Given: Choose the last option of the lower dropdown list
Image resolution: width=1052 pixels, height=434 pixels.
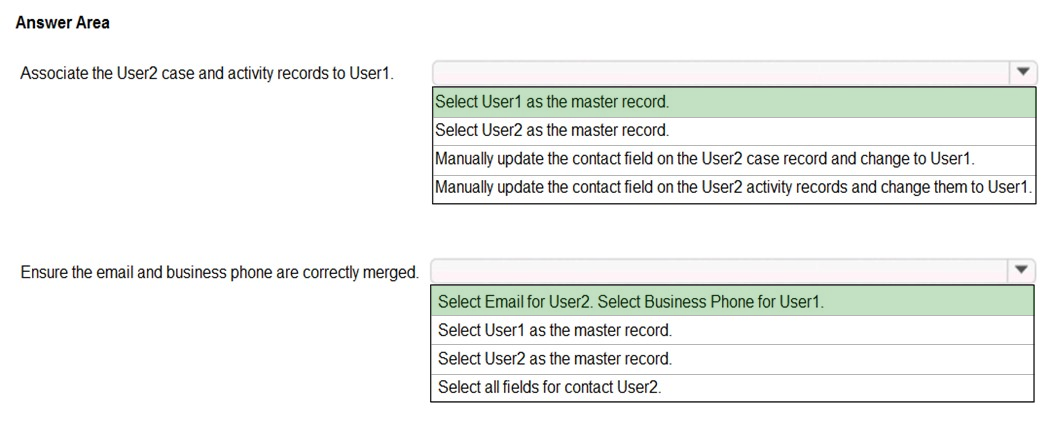Looking at the screenshot, I should point(732,387).
